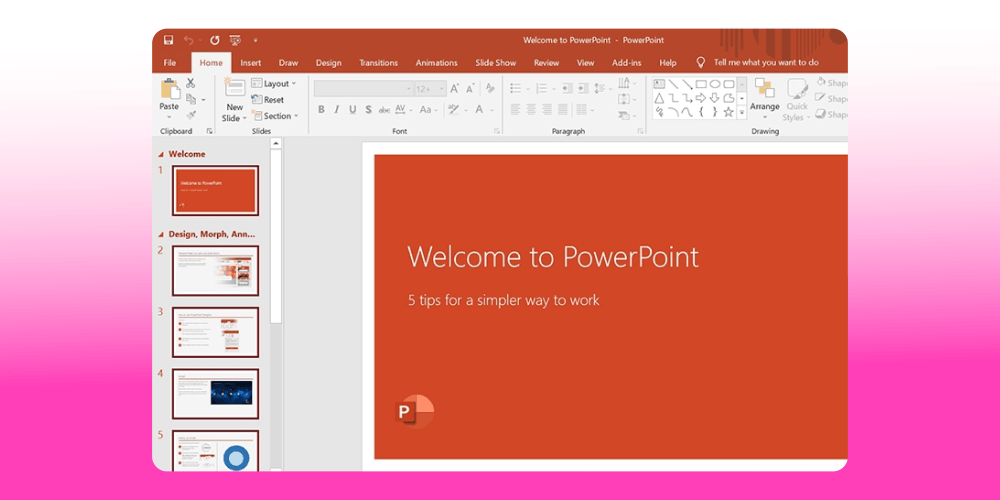Select the Oval shape in gallery

[x=715, y=84]
